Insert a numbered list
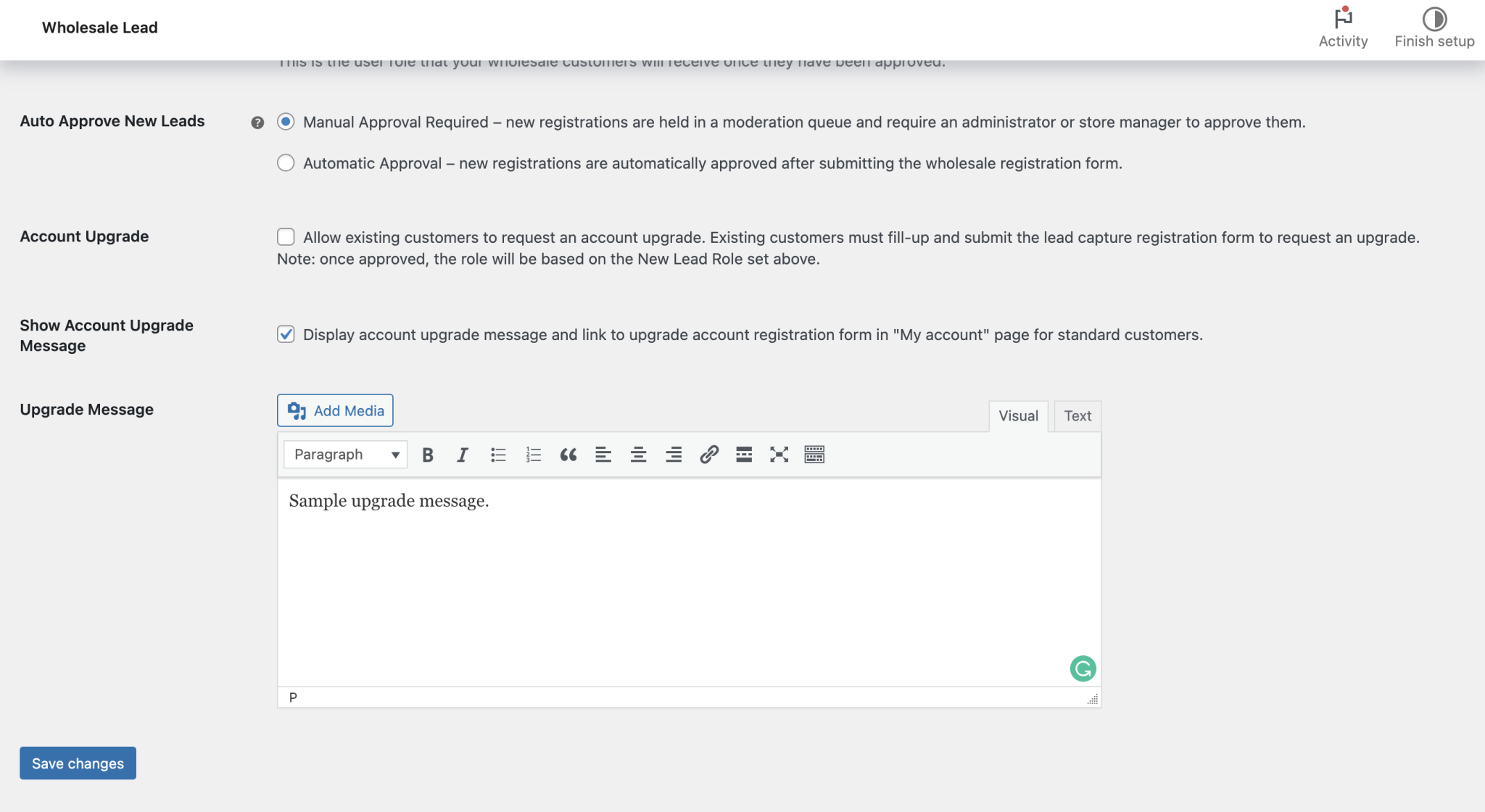1485x812 pixels. [x=534, y=455]
